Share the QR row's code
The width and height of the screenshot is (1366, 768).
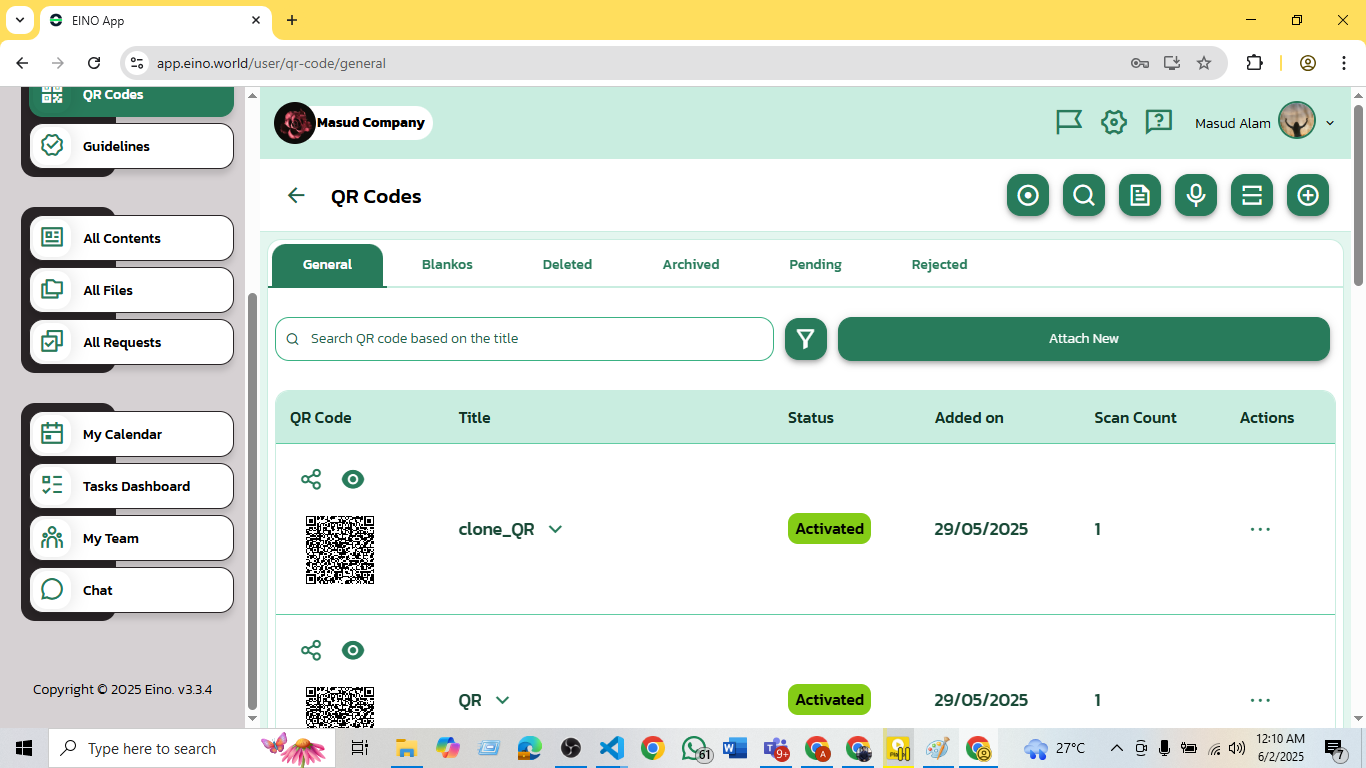tap(311, 650)
